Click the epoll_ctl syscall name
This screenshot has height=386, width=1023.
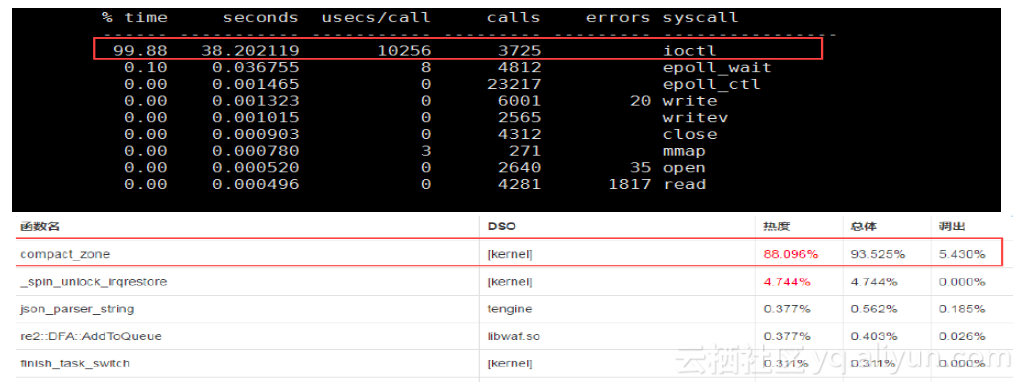(712, 84)
